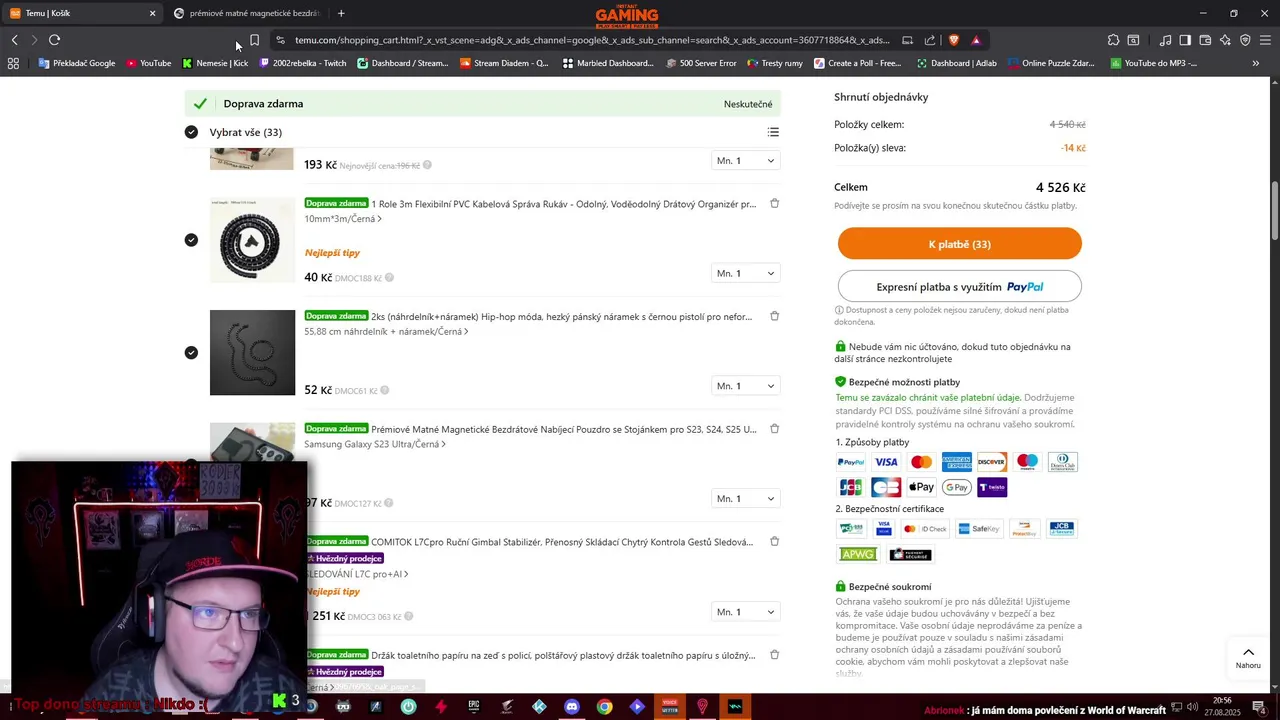The height and width of the screenshot is (720, 1280).
Task: Open quantity dropdown for the 97 Kč item
Action: [x=745, y=499]
